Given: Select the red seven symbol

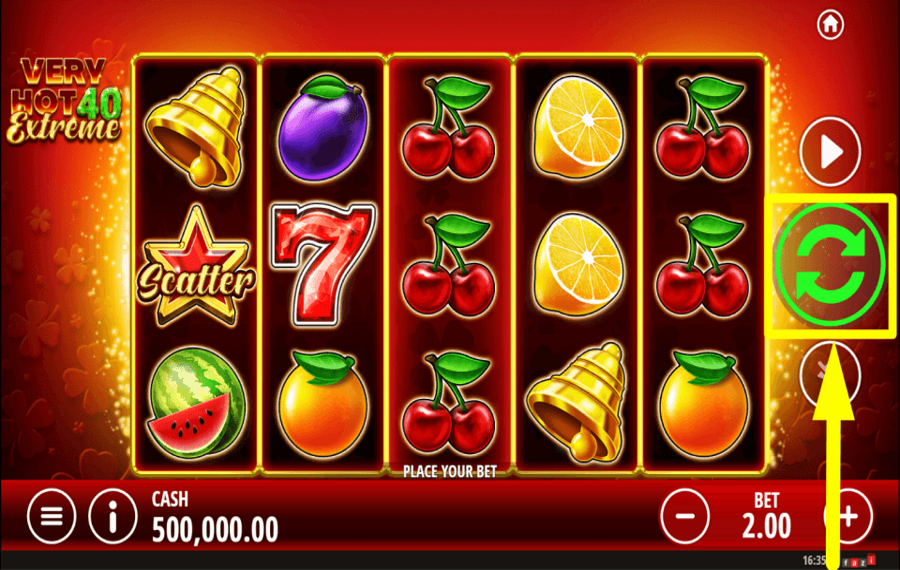Looking at the screenshot, I should [x=323, y=263].
